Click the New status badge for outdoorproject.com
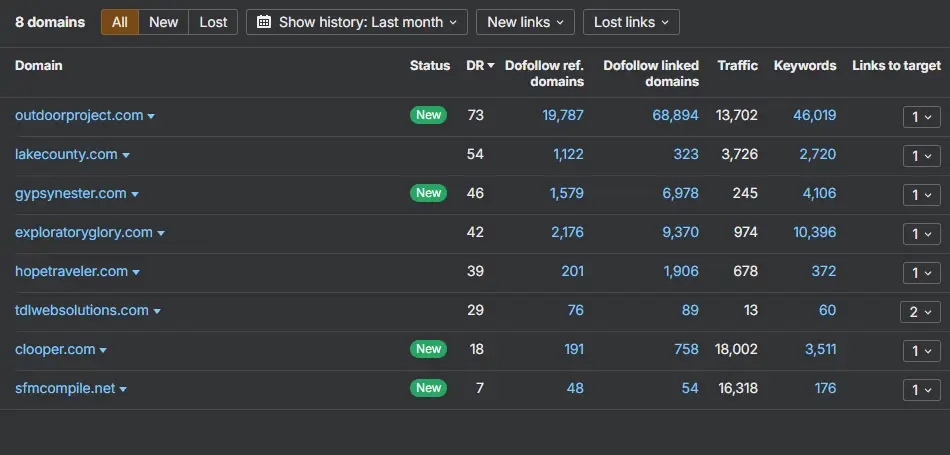The height and width of the screenshot is (455, 950). click(428, 115)
